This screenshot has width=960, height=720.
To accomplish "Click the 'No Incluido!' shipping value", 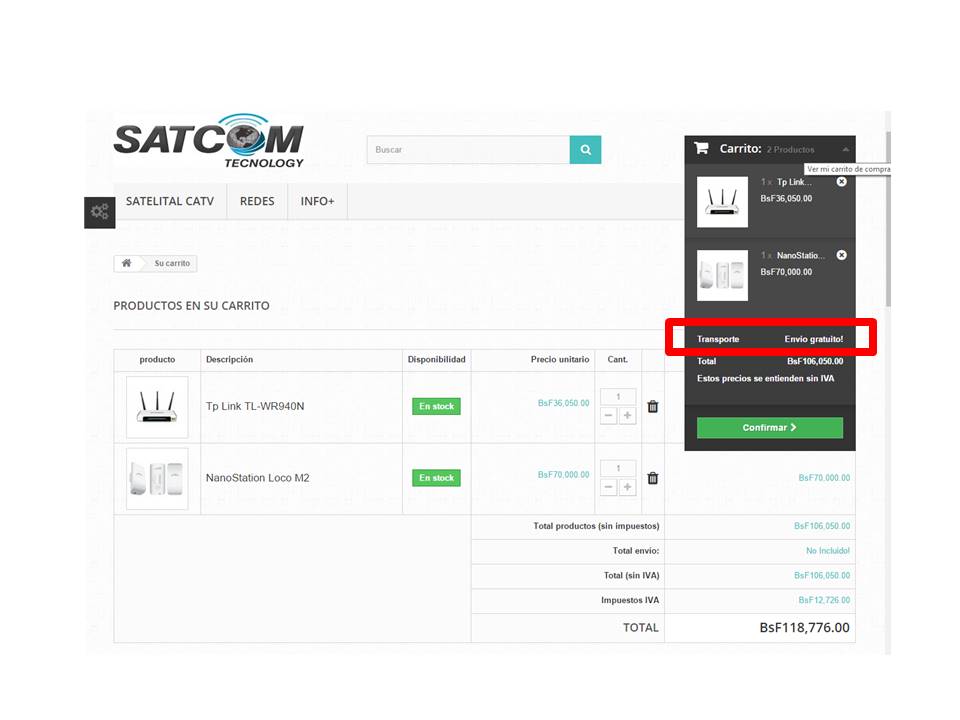I will pyautogui.click(x=828, y=551).
